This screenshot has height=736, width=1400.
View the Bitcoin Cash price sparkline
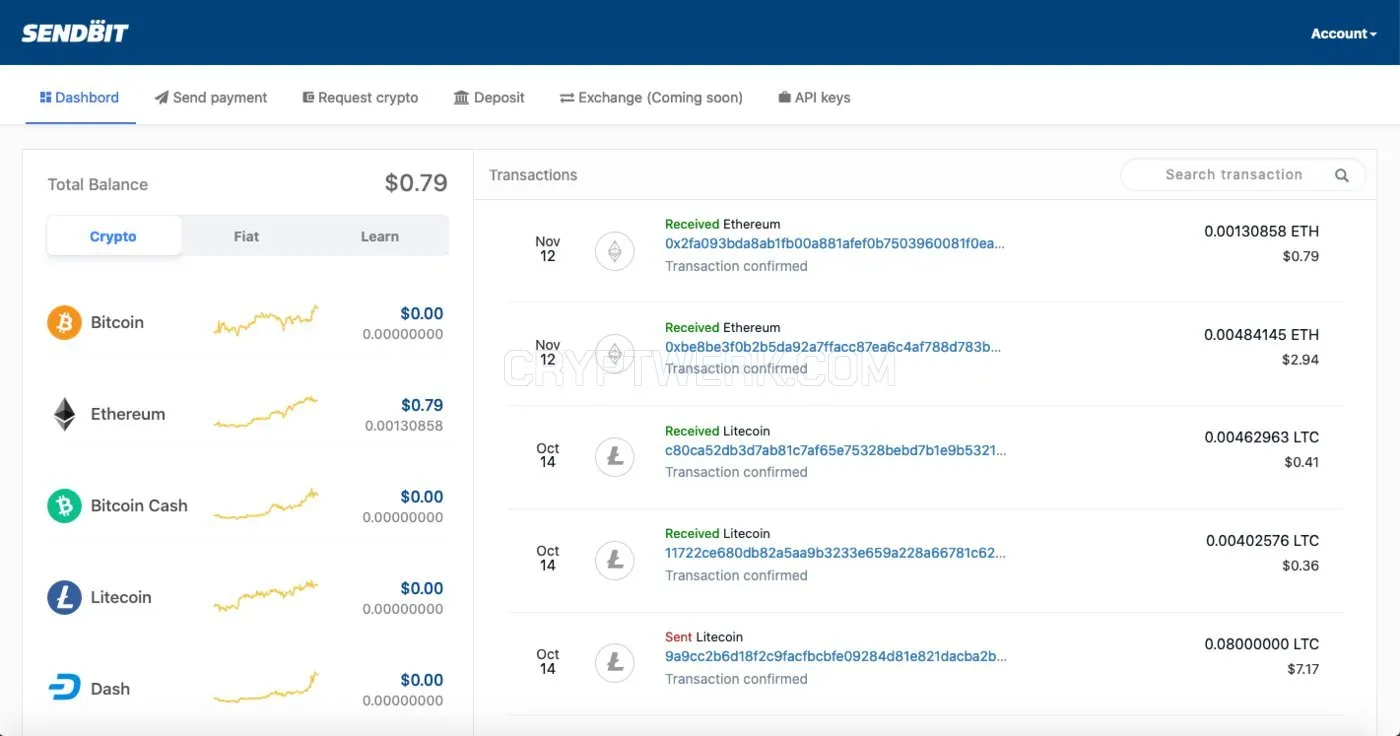coord(265,504)
